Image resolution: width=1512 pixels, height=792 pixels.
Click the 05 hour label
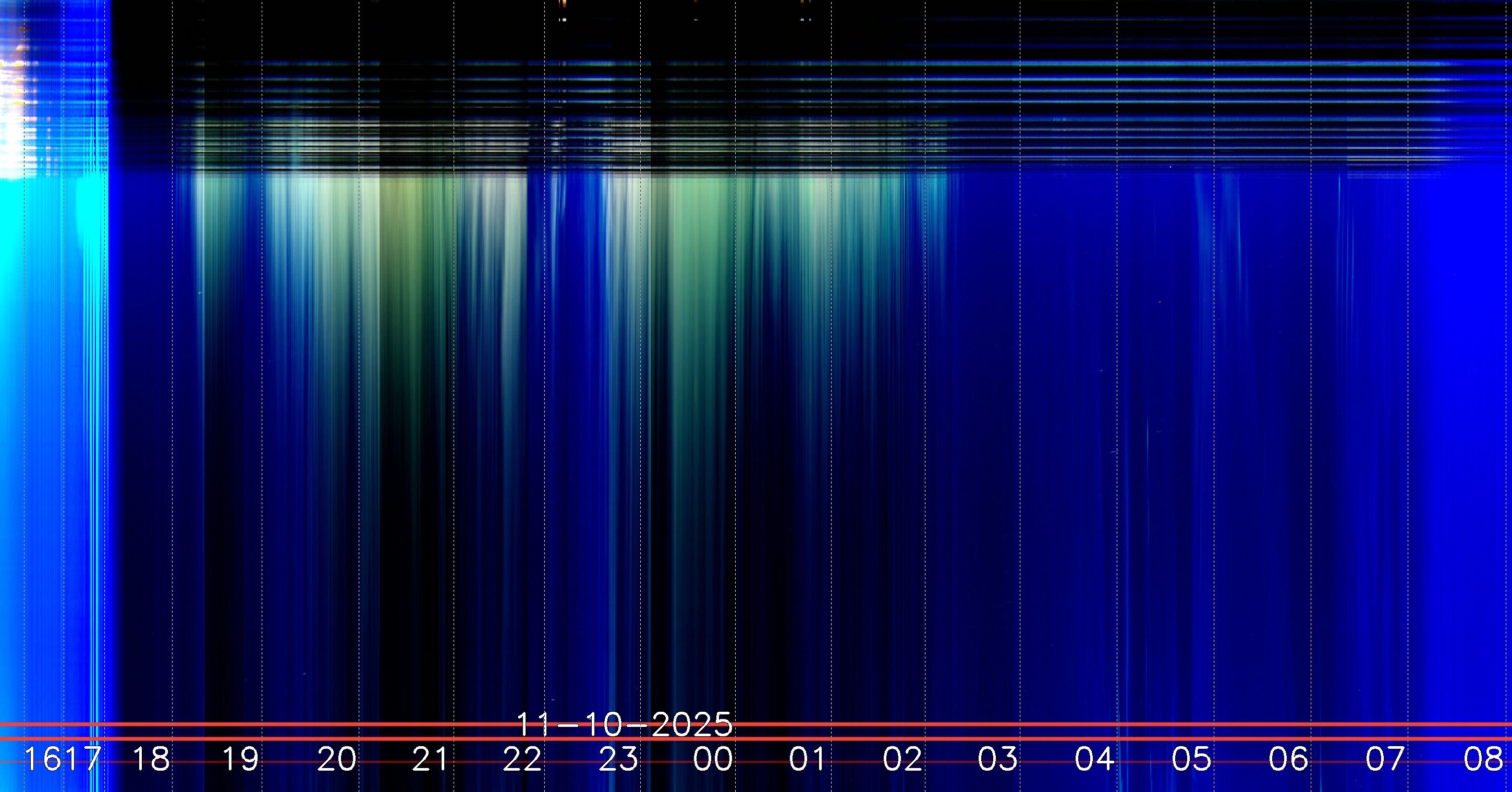pos(1191,759)
